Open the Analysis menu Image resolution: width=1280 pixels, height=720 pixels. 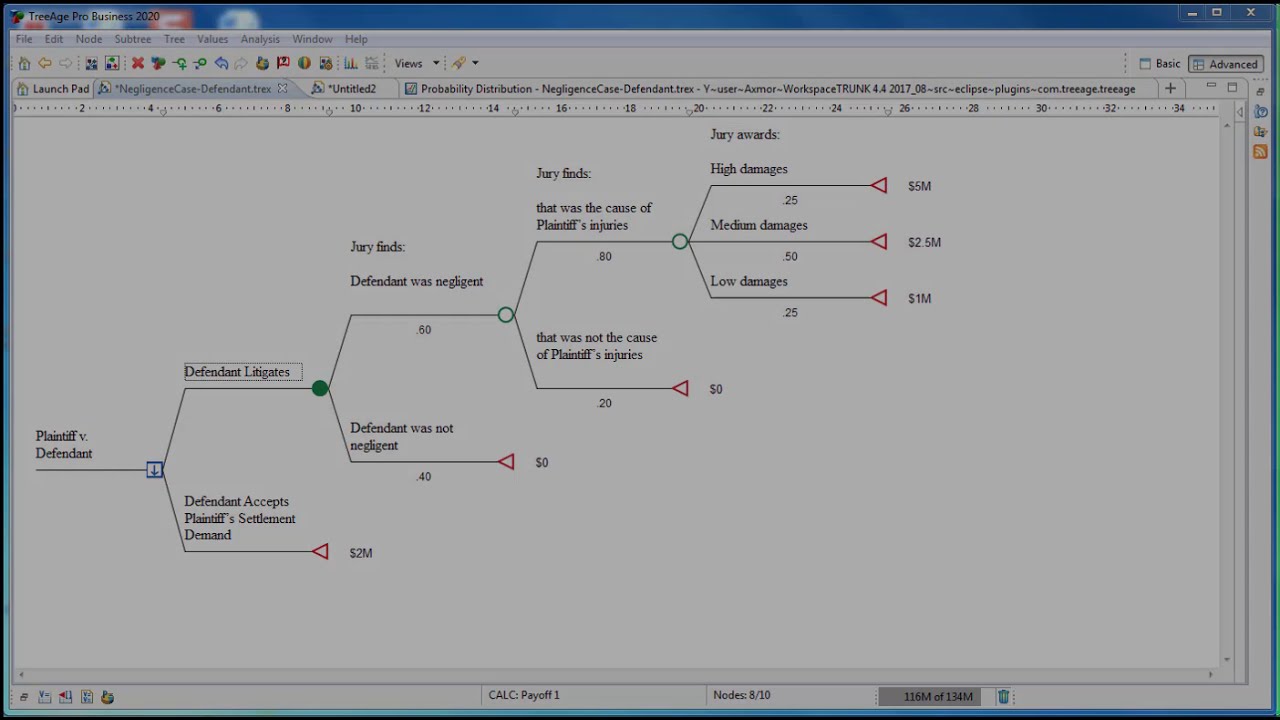(x=260, y=39)
